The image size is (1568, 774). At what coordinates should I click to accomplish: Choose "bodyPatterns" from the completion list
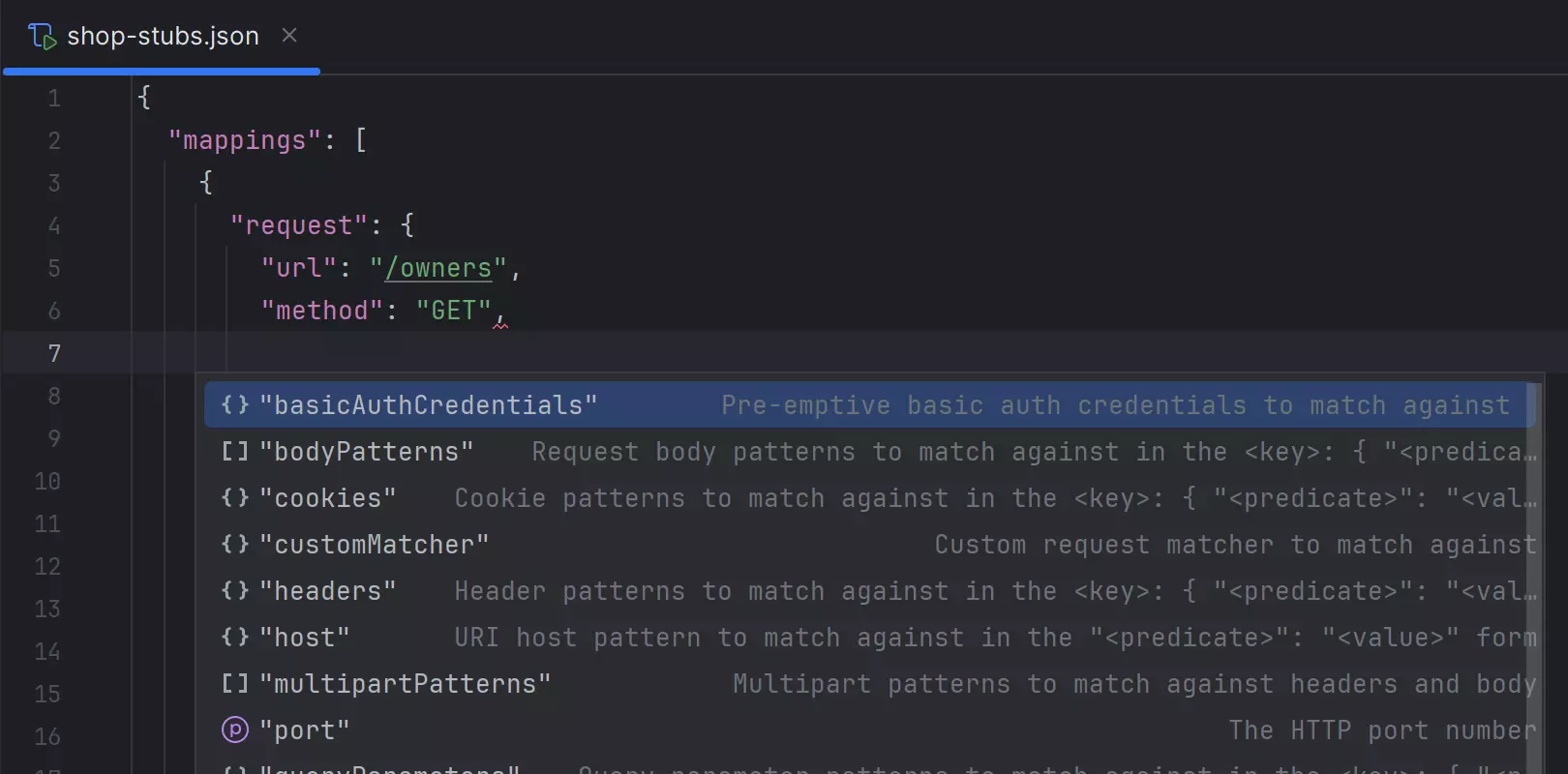pyautogui.click(x=366, y=452)
